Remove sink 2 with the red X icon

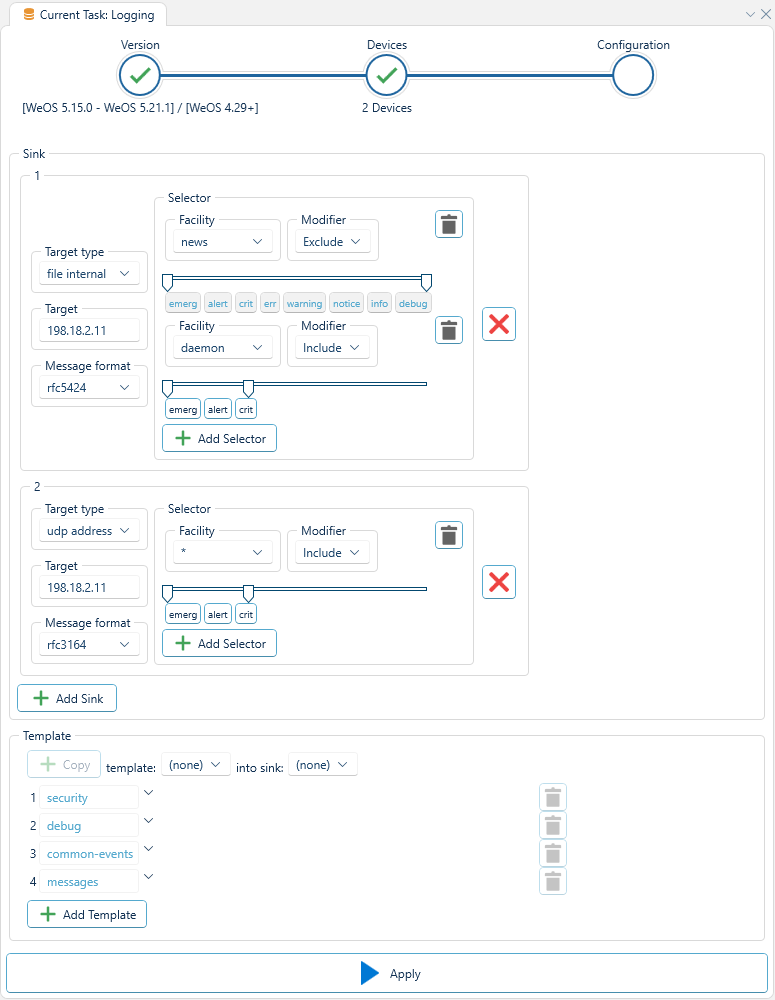tap(498, 581)
